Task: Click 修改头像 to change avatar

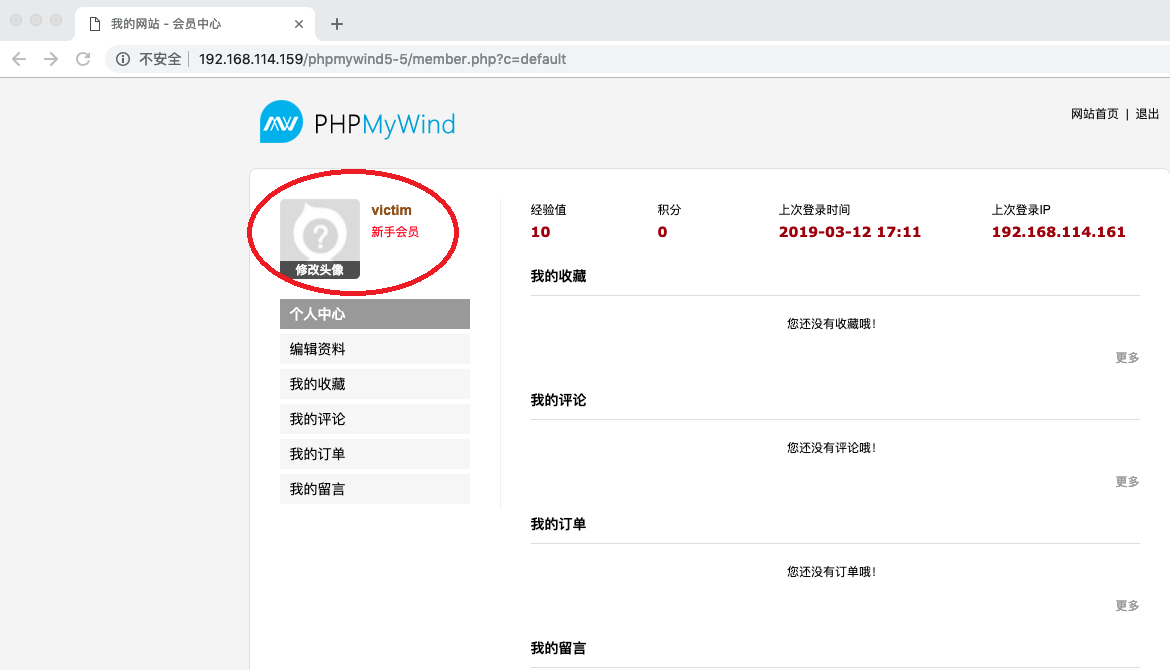Action: point(320,270)
